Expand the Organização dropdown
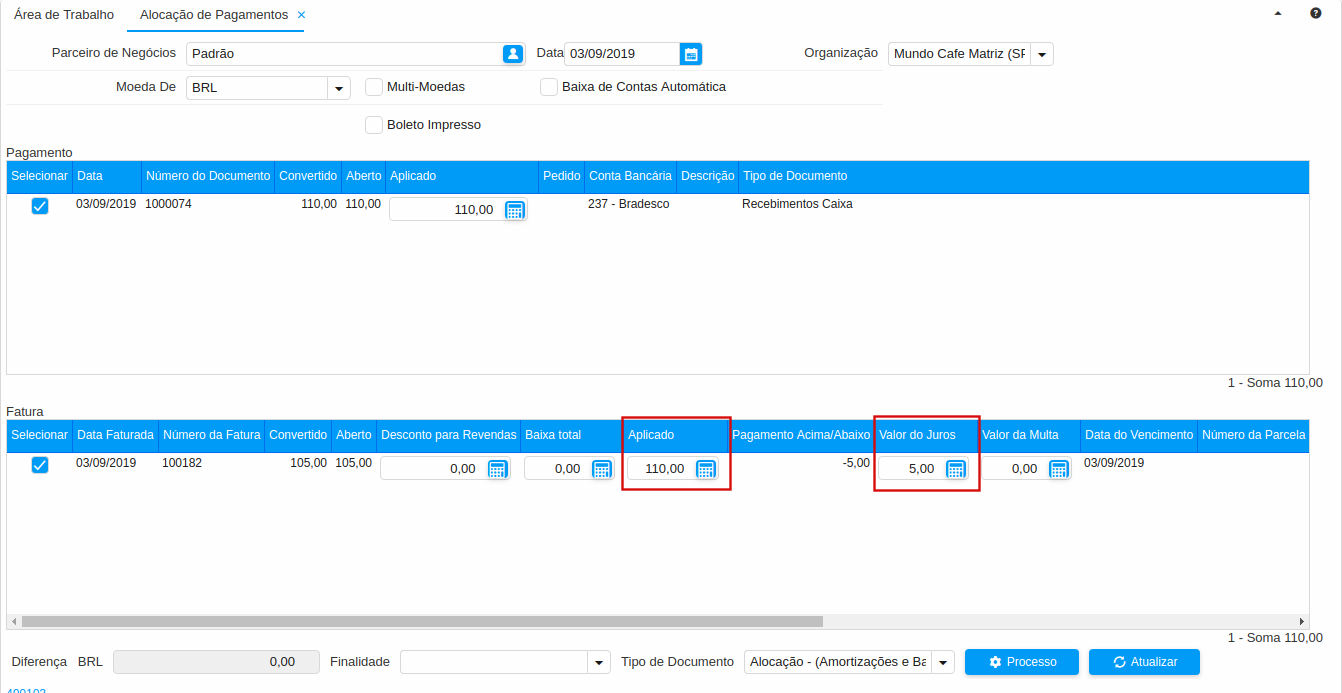The height and width of the screenshot is (693, 1342). coord(1041,54)
